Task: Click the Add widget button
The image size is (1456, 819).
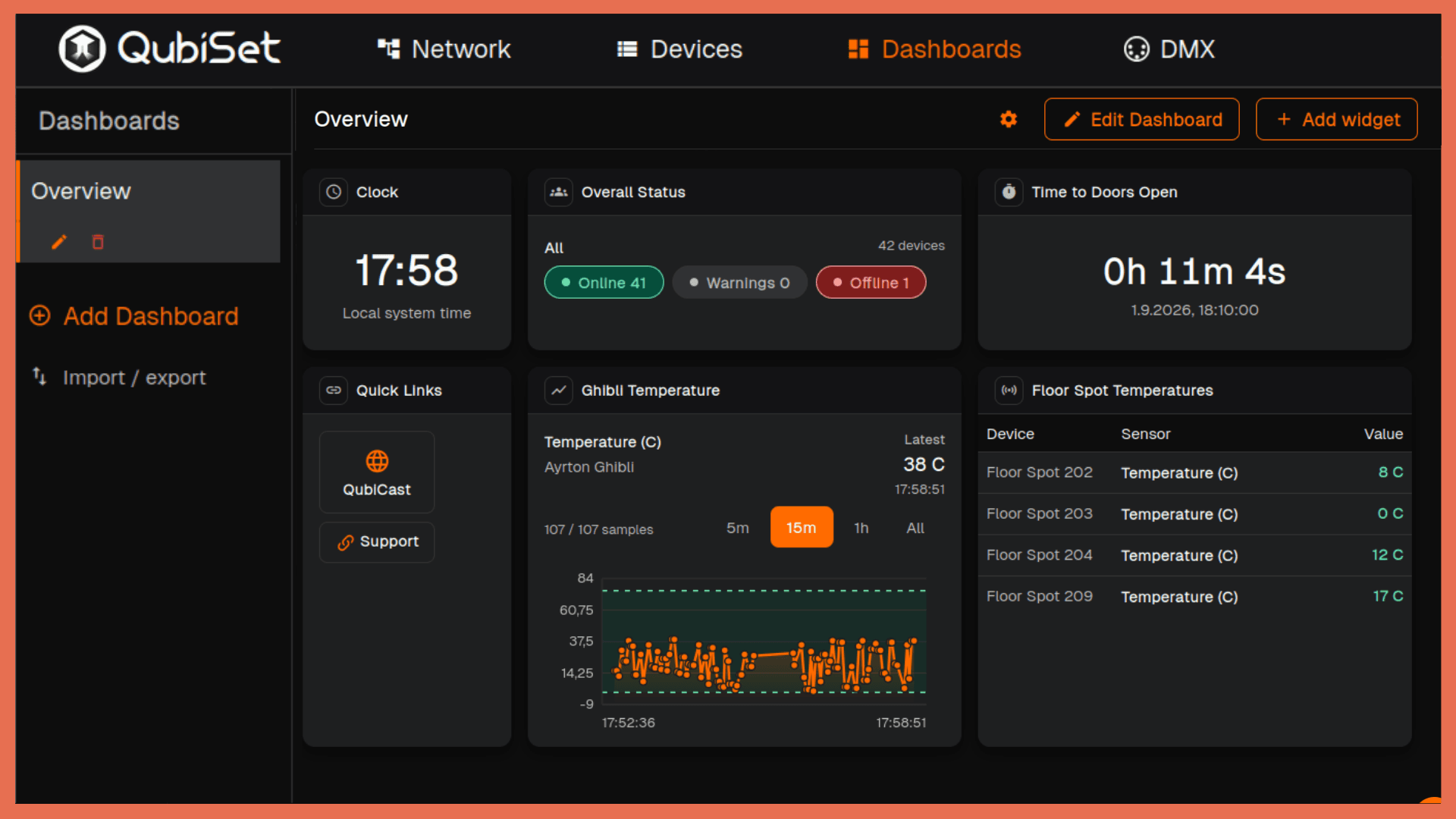Action: [x=1337, y=119]
